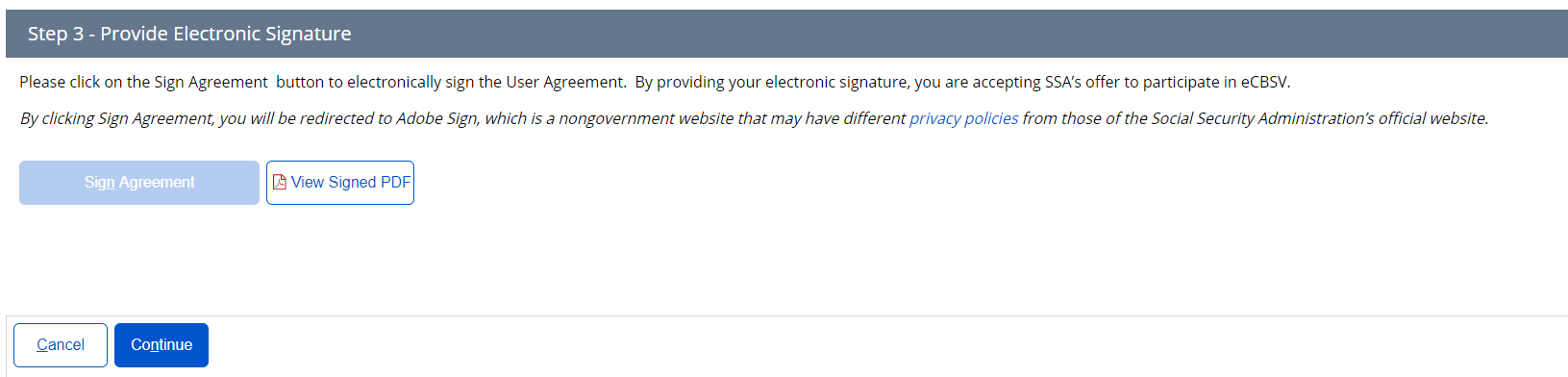
Task: Click the 'electronic signature' phrase in the instructions
Action: (836, 82)
